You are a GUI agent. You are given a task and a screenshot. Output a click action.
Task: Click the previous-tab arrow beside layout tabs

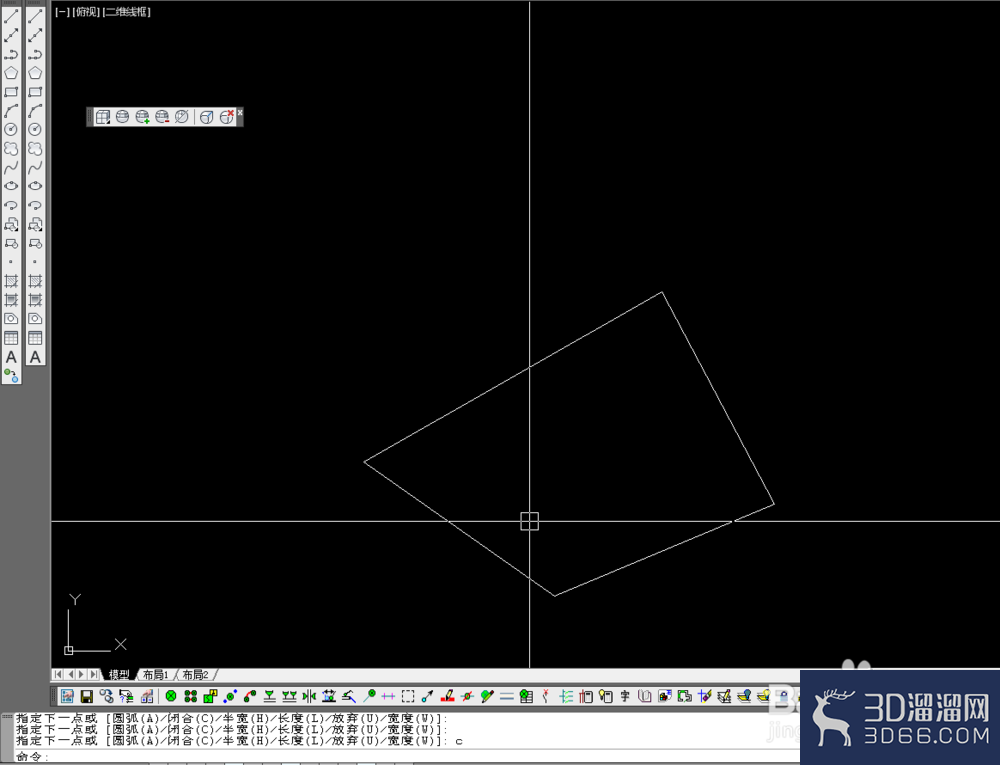pos(70,674)
